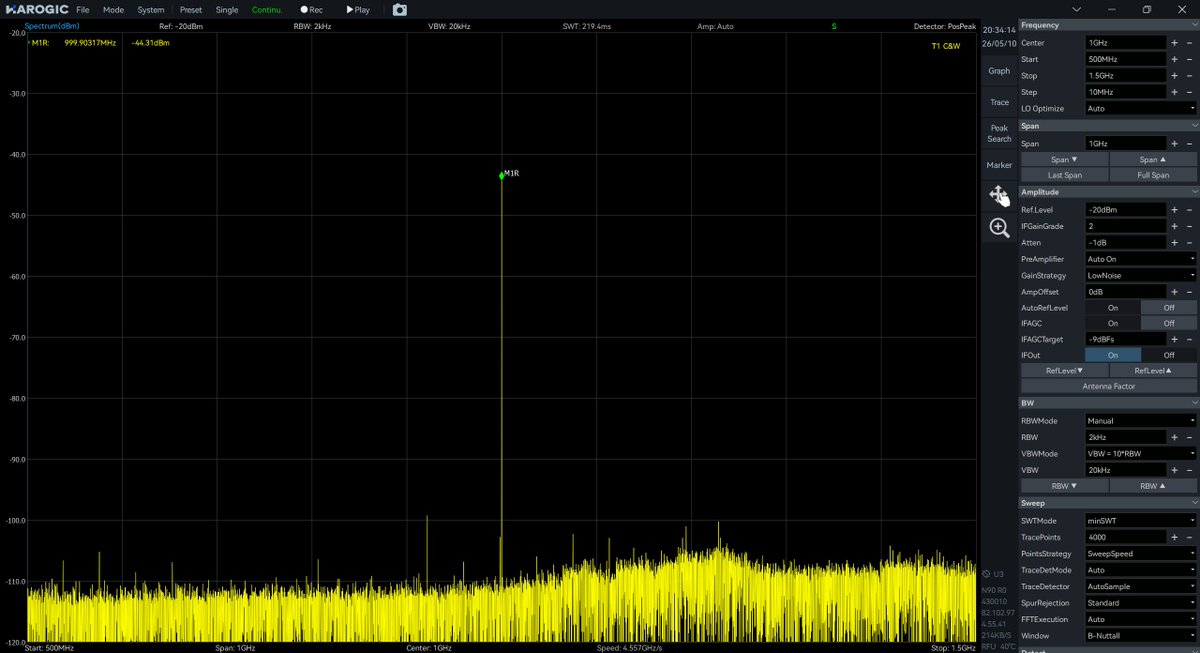Activate the zoom magnifier tool icon

coord(999,228)
